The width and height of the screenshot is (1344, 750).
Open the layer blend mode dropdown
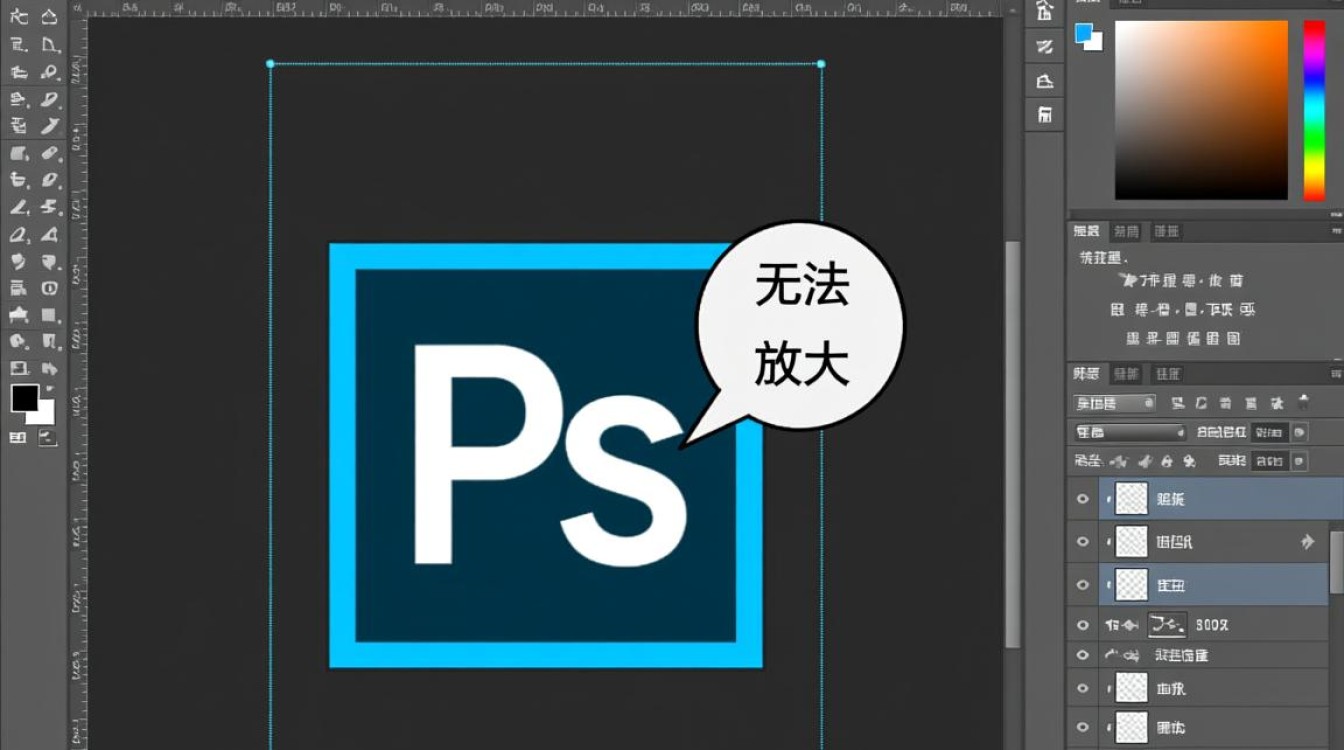1128,432
